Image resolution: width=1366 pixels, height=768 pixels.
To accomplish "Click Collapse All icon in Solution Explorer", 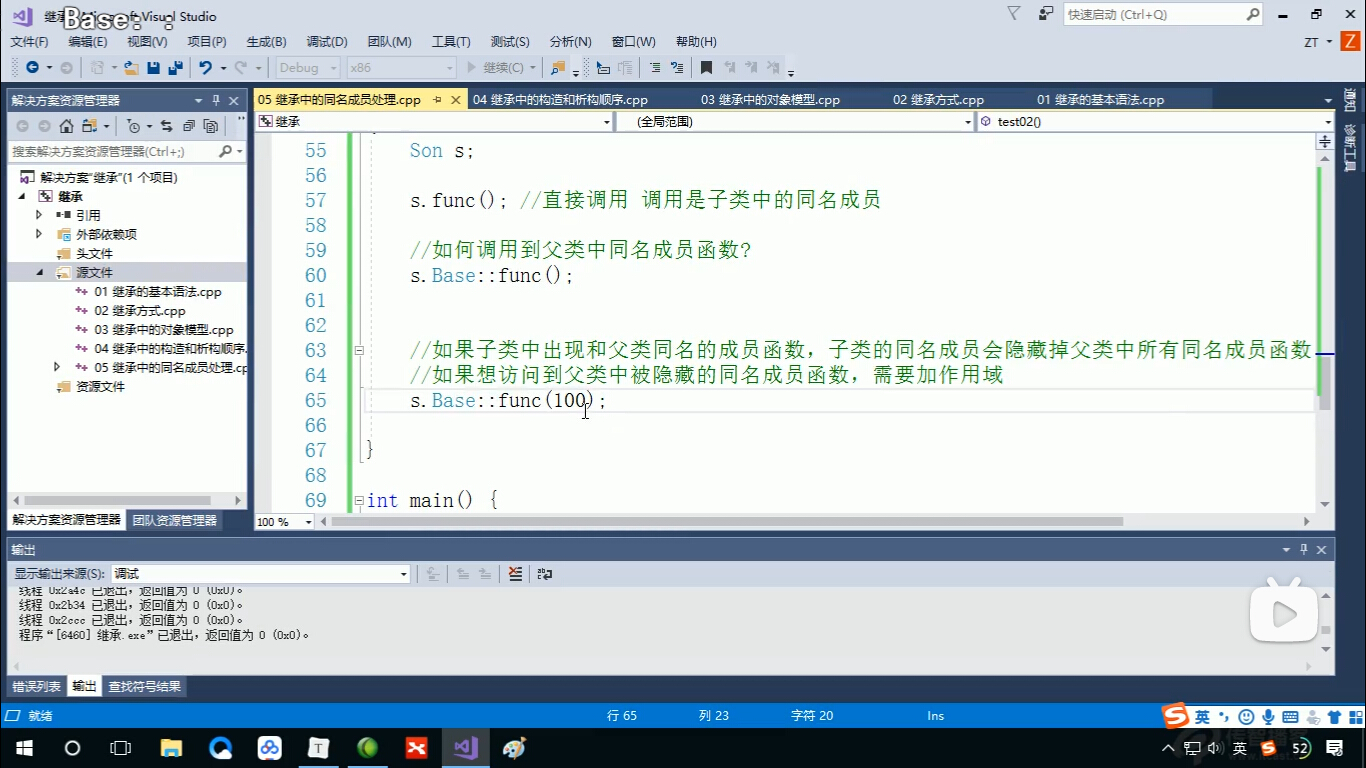I will (188, 126).
